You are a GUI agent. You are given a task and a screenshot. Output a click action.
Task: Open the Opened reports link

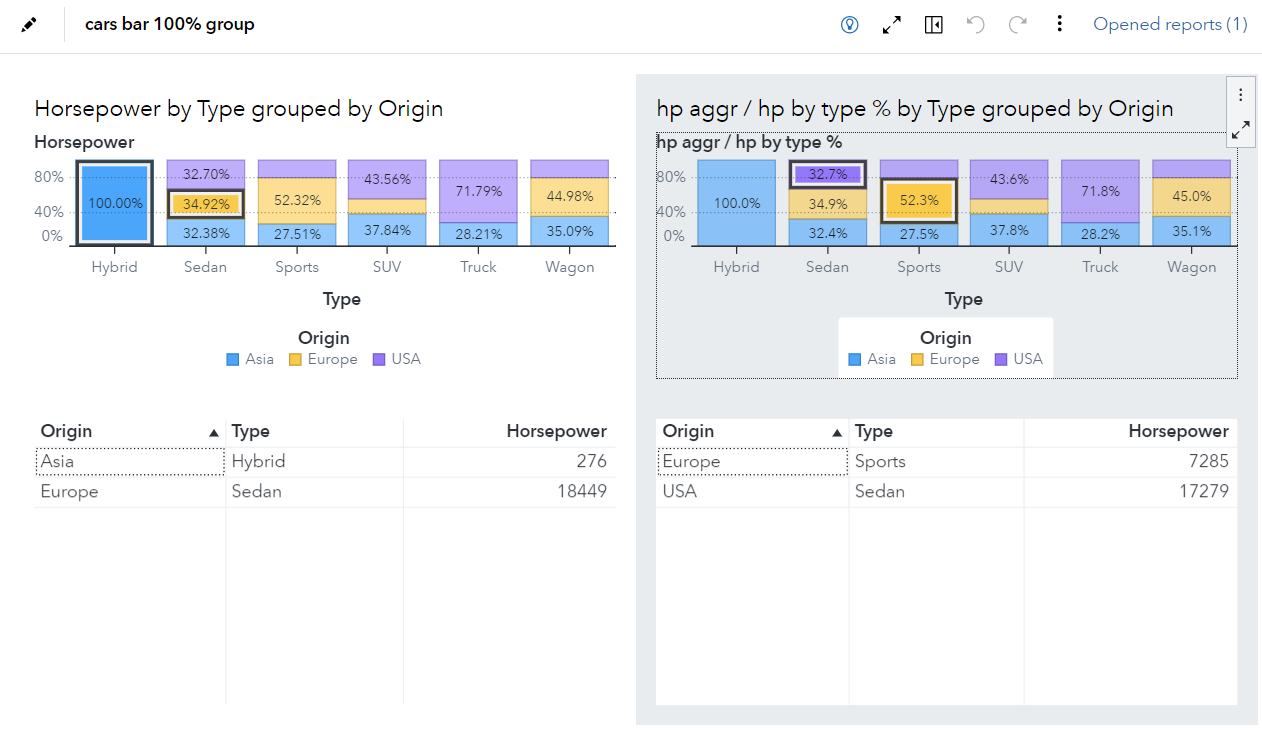[1170, 24]
